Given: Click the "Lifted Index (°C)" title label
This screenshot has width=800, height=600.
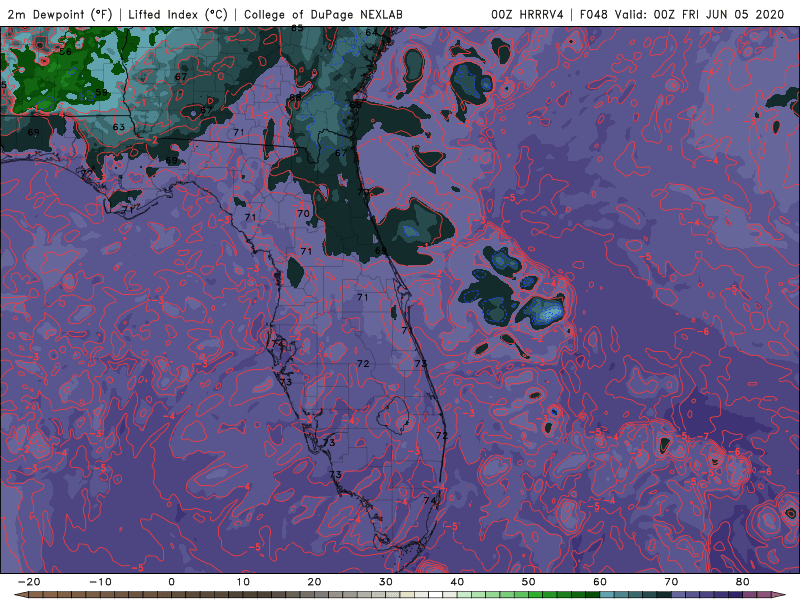Looking at the screenshot, I should click(178, 14).
